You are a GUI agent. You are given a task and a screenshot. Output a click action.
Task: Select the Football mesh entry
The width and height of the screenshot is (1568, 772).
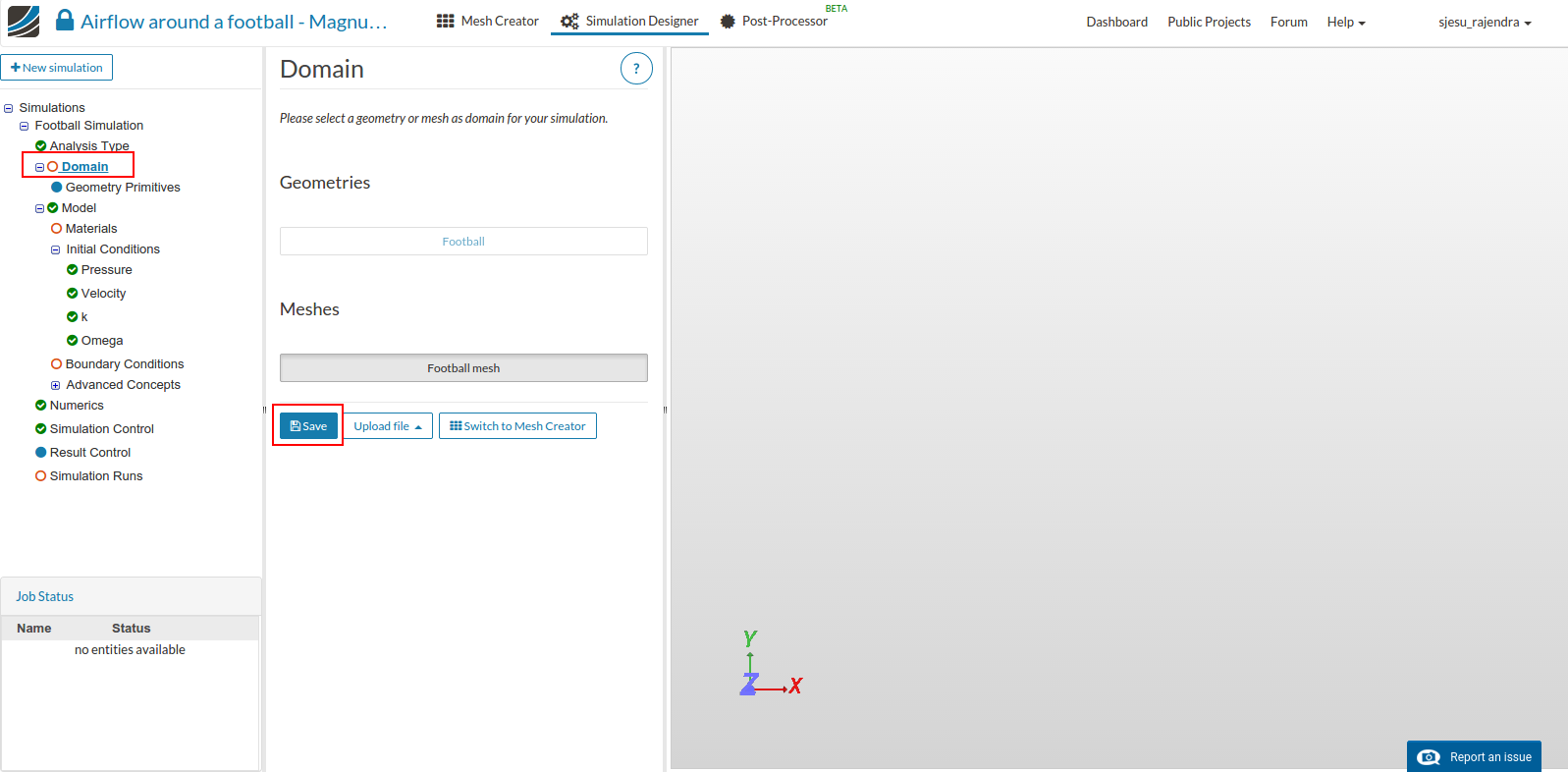(x=463, y=368)
